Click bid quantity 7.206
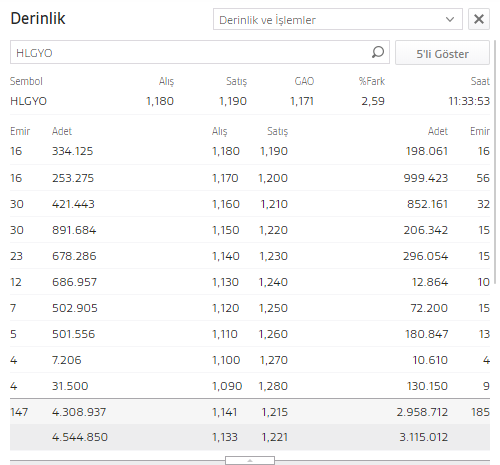This screenshot has height=465, width=500. click(x=67, y=360)
